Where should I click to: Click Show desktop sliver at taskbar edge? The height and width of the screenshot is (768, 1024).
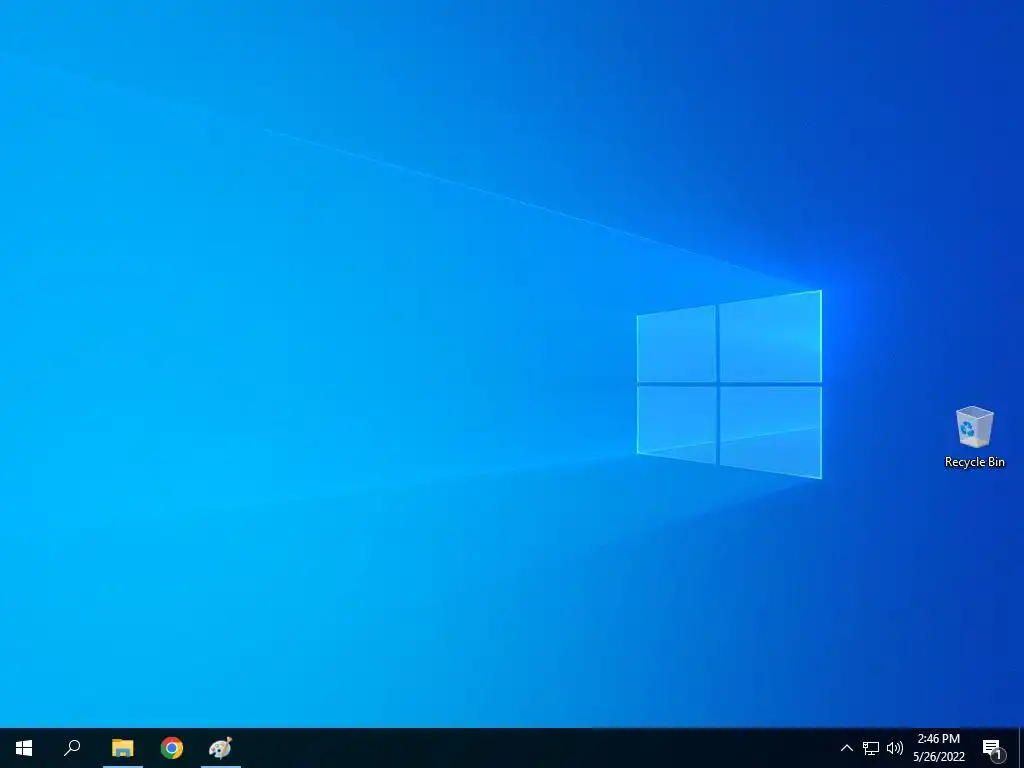tap(1021, 748)
